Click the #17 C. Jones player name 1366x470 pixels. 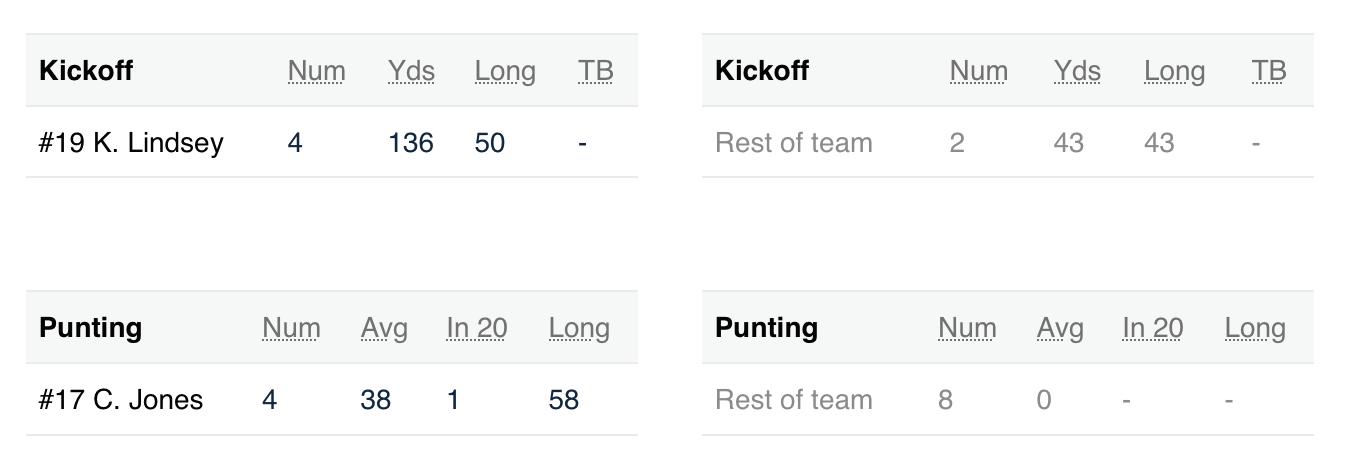121,400
